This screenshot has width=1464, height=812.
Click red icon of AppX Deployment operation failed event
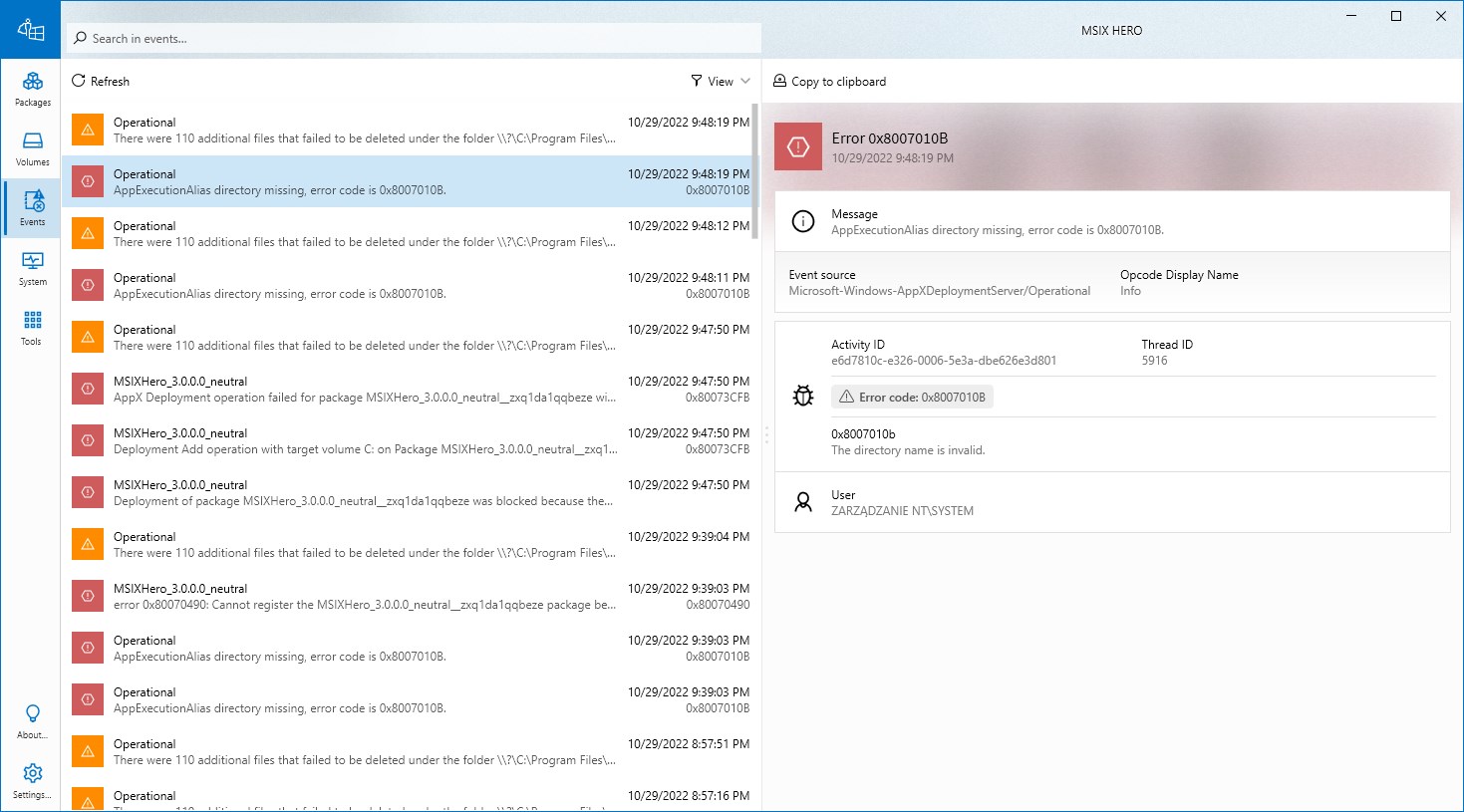point(88,389)
